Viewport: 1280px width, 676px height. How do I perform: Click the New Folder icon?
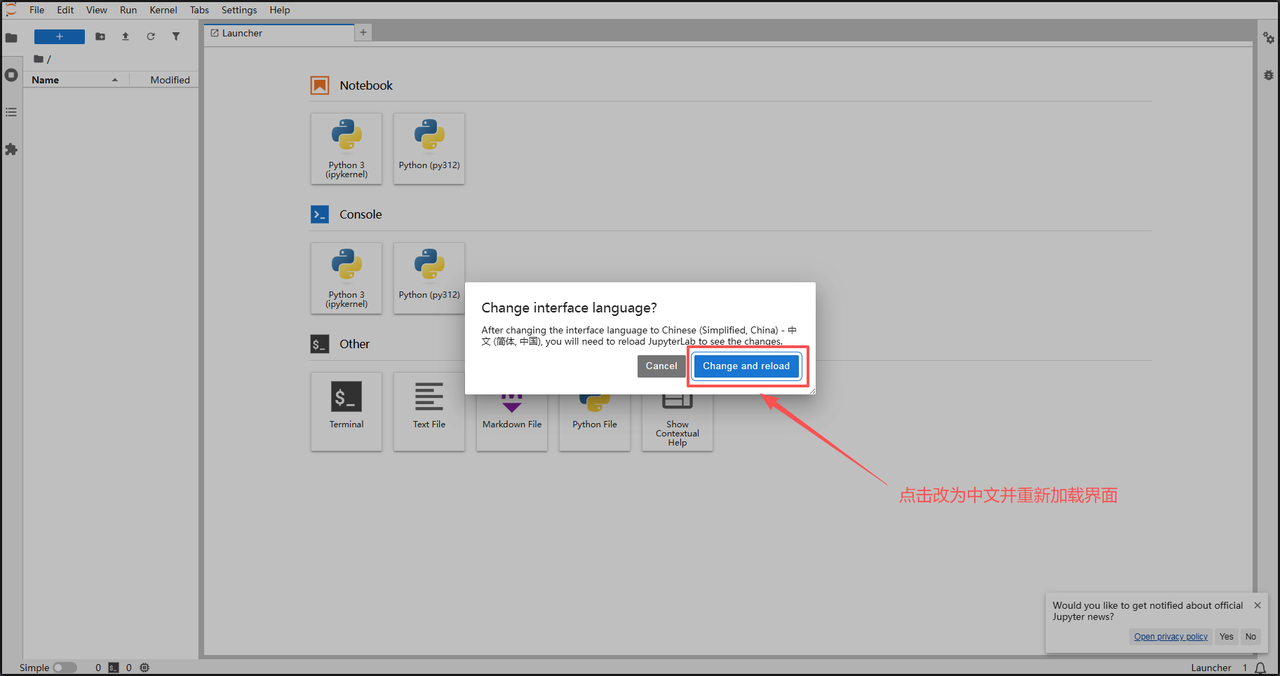[x=100, y=37]
